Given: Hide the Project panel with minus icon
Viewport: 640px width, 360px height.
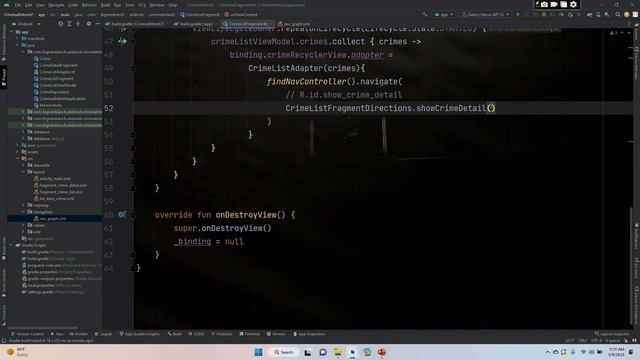Looking at the screenshot, I should pyautogui.click(x=97, y=24).
